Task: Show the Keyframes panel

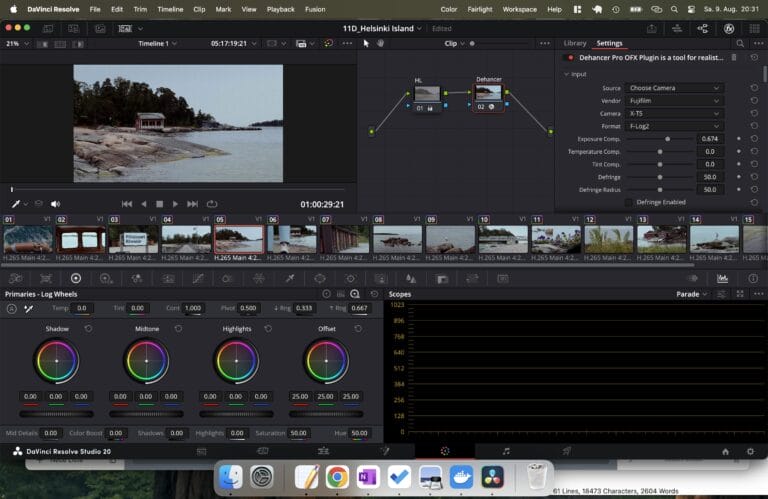Action: [693, 279]
